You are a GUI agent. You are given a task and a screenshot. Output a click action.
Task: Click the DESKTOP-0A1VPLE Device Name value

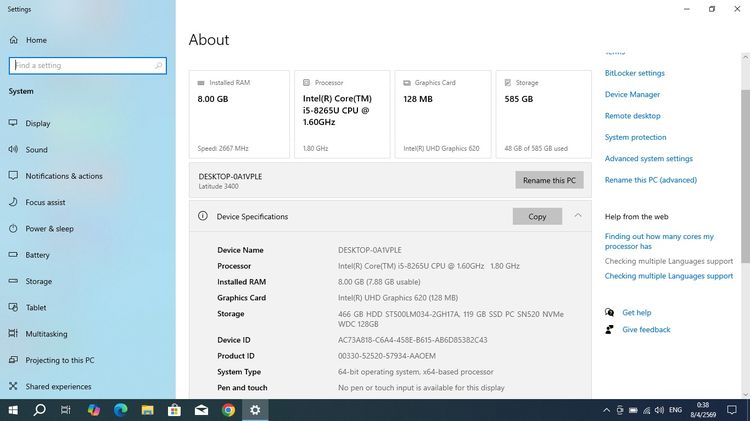coord(370,250)
